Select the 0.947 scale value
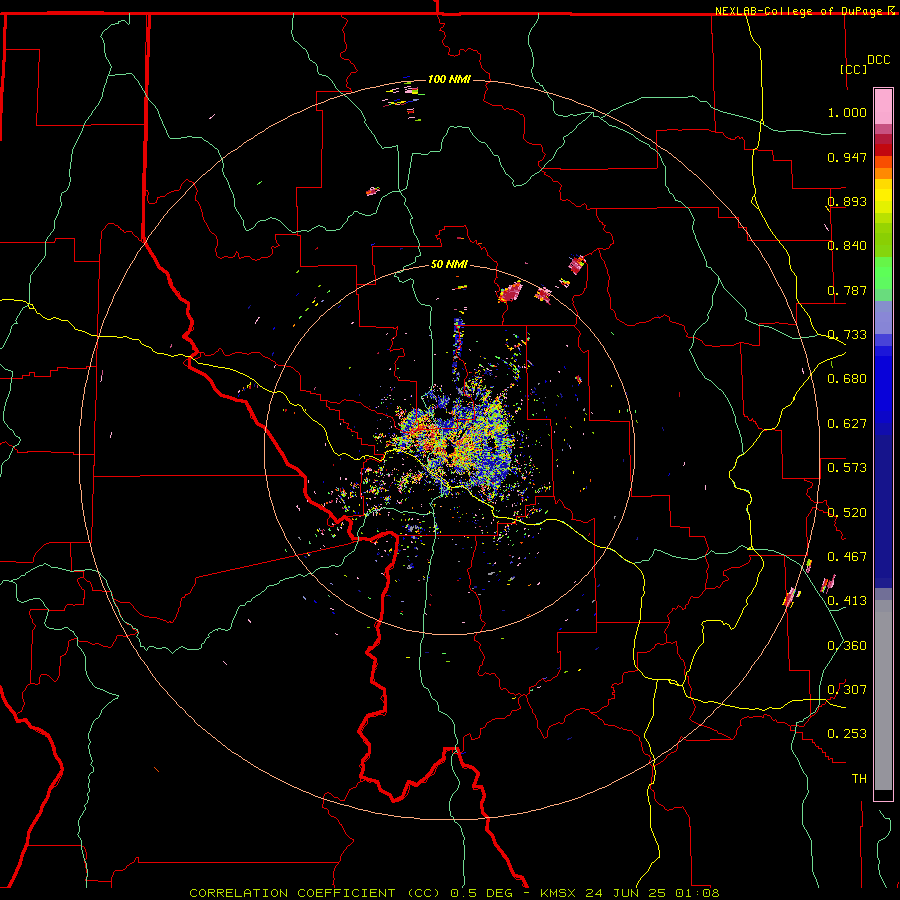Screen dimensions: 900x900 [847, 157]
